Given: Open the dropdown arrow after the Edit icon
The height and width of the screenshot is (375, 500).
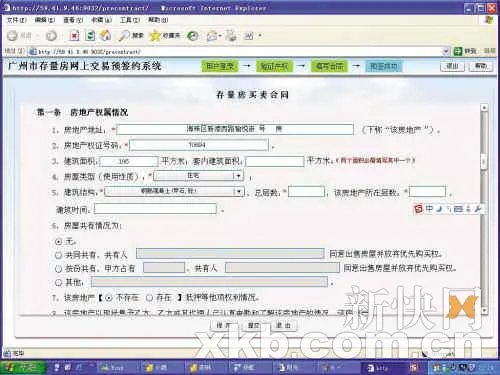Looking at the screenshot, I should pyautogui.click(x=260, y=35).
